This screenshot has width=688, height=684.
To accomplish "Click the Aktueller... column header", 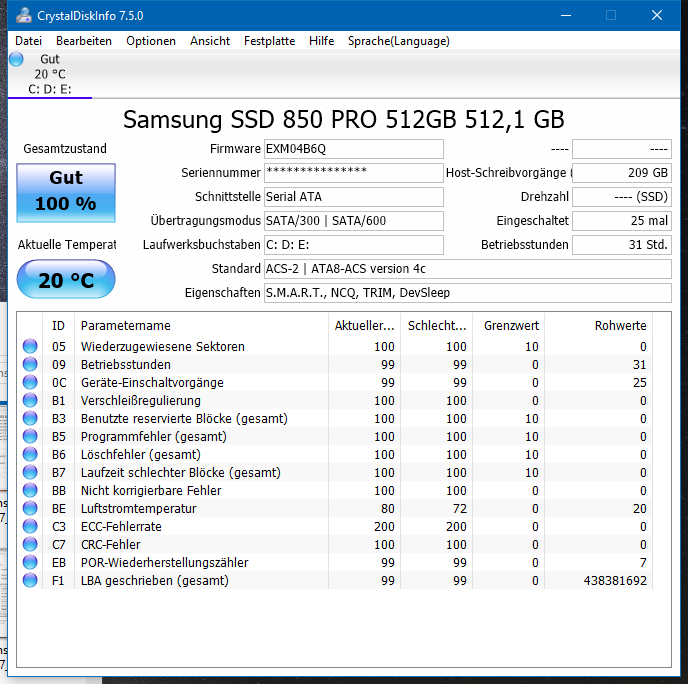I will pos(364,326).
